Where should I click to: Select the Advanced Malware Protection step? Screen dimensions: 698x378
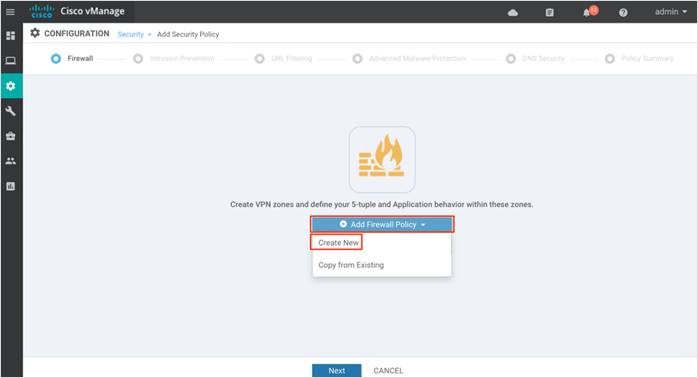coord(409,58)
